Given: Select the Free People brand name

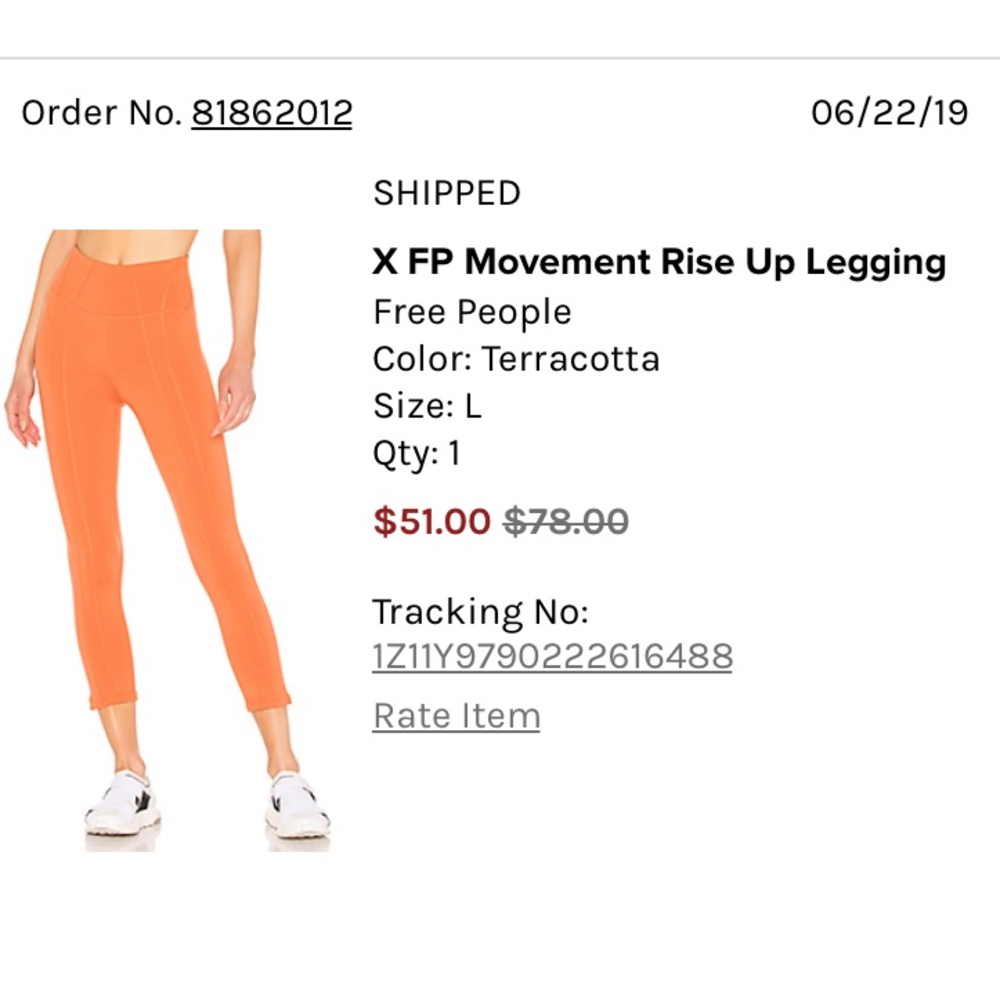Looking at the screenshot, I should [x=471, y=312].
